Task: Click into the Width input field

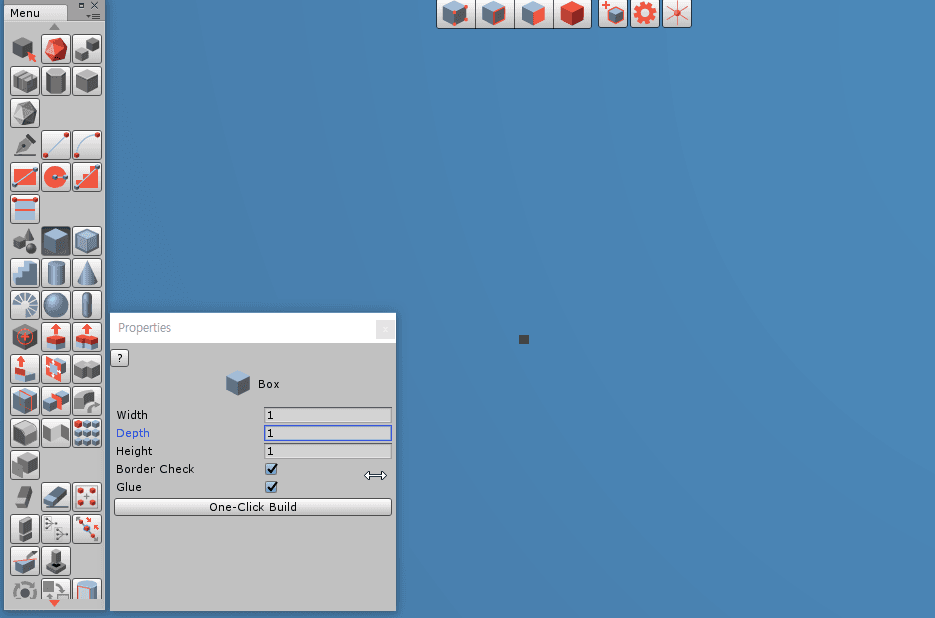Action: coord(327,415)
